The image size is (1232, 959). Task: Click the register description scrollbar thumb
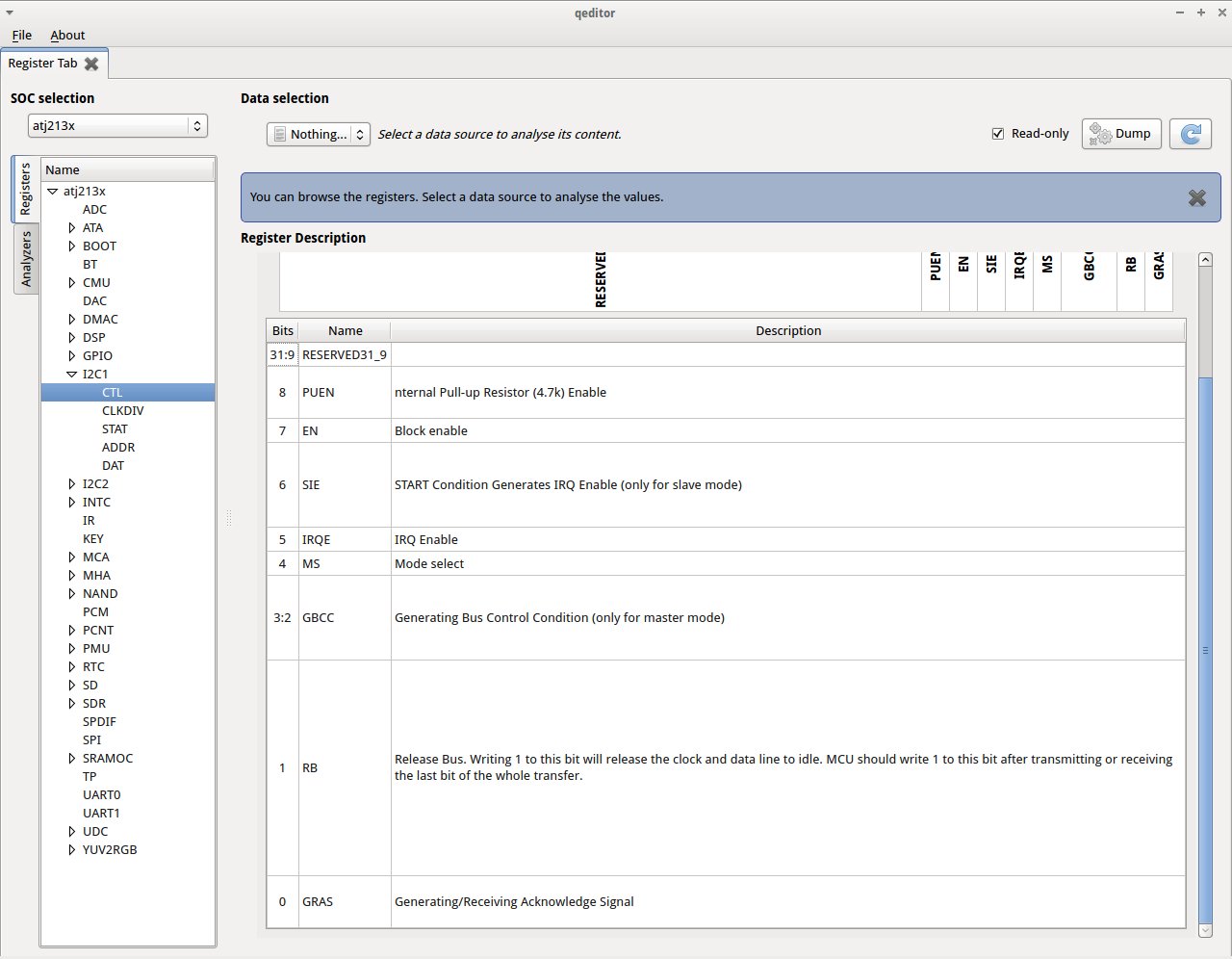(x=1205, y=650)
